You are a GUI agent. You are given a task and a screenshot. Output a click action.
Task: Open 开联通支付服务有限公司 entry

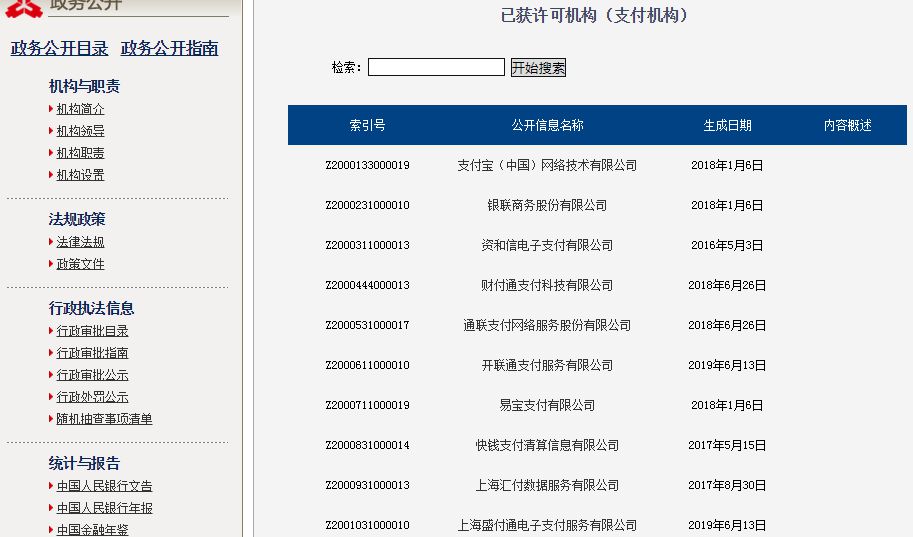click(x=547, y=365)
